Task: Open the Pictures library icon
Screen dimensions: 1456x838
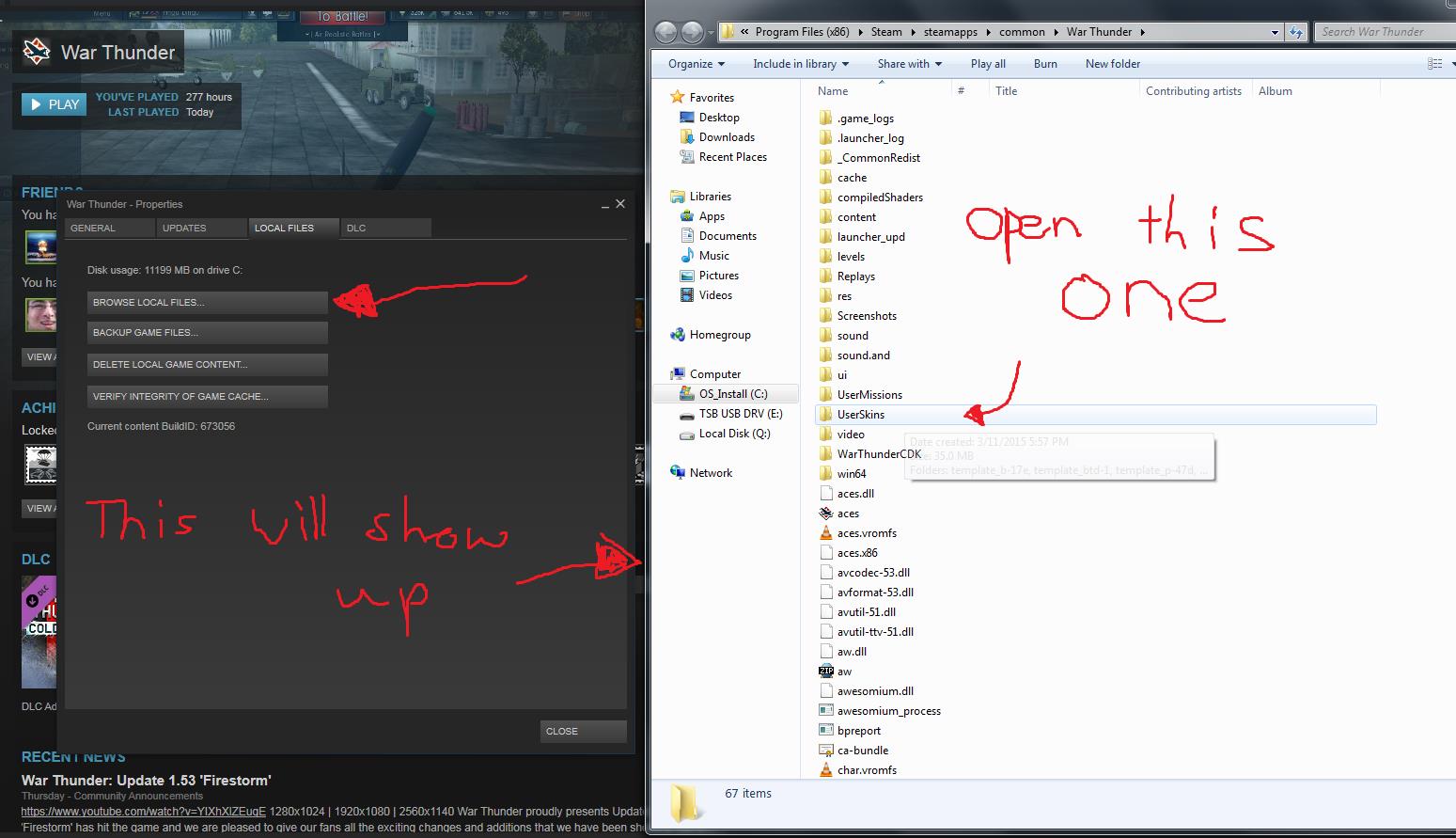Action: (x=686, y=276)
